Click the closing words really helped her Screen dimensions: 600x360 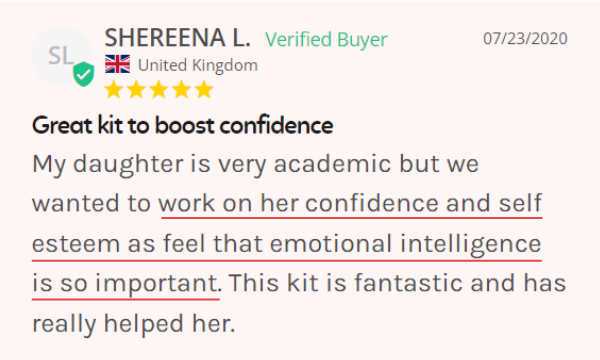click(133, 324)
